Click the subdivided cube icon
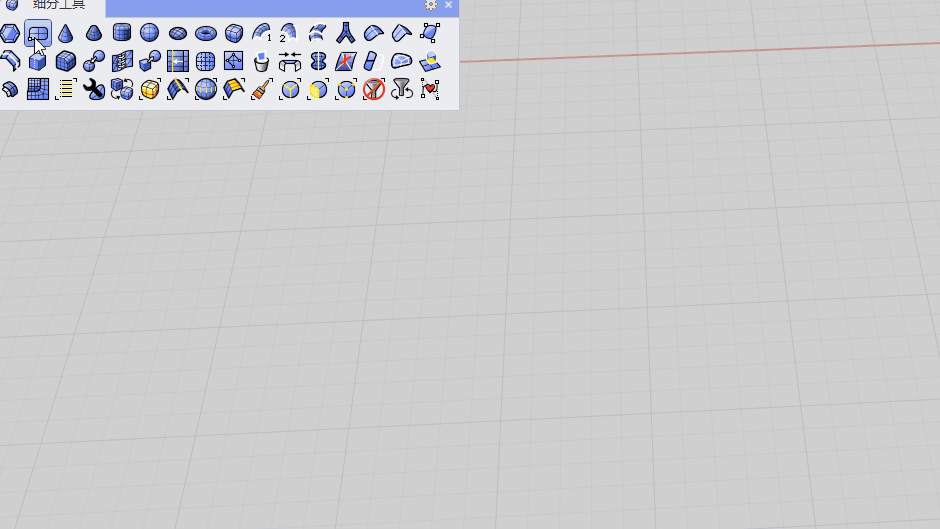This screenshot has height=529, width=940. pyautogui.click(x=65, y=61)
